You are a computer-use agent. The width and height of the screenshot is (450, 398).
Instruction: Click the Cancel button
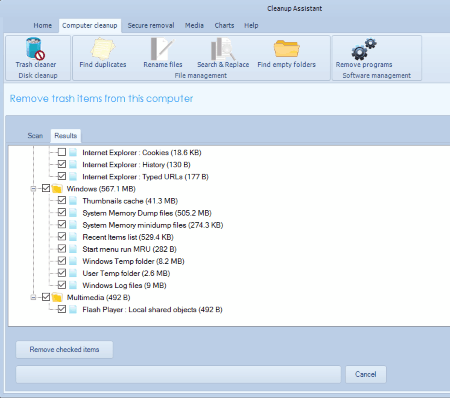click(366, 374)
